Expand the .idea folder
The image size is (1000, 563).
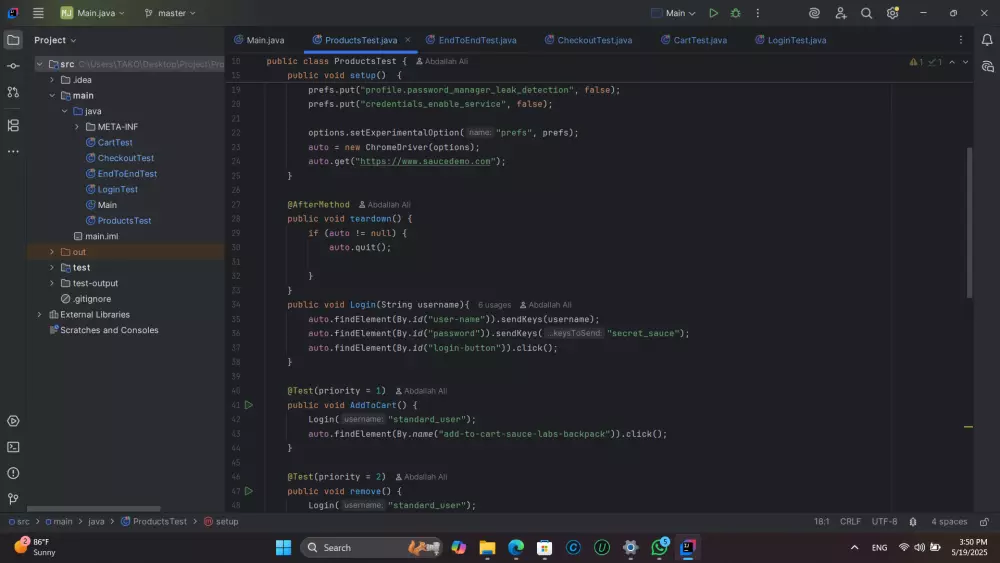[x=52, y=80]
